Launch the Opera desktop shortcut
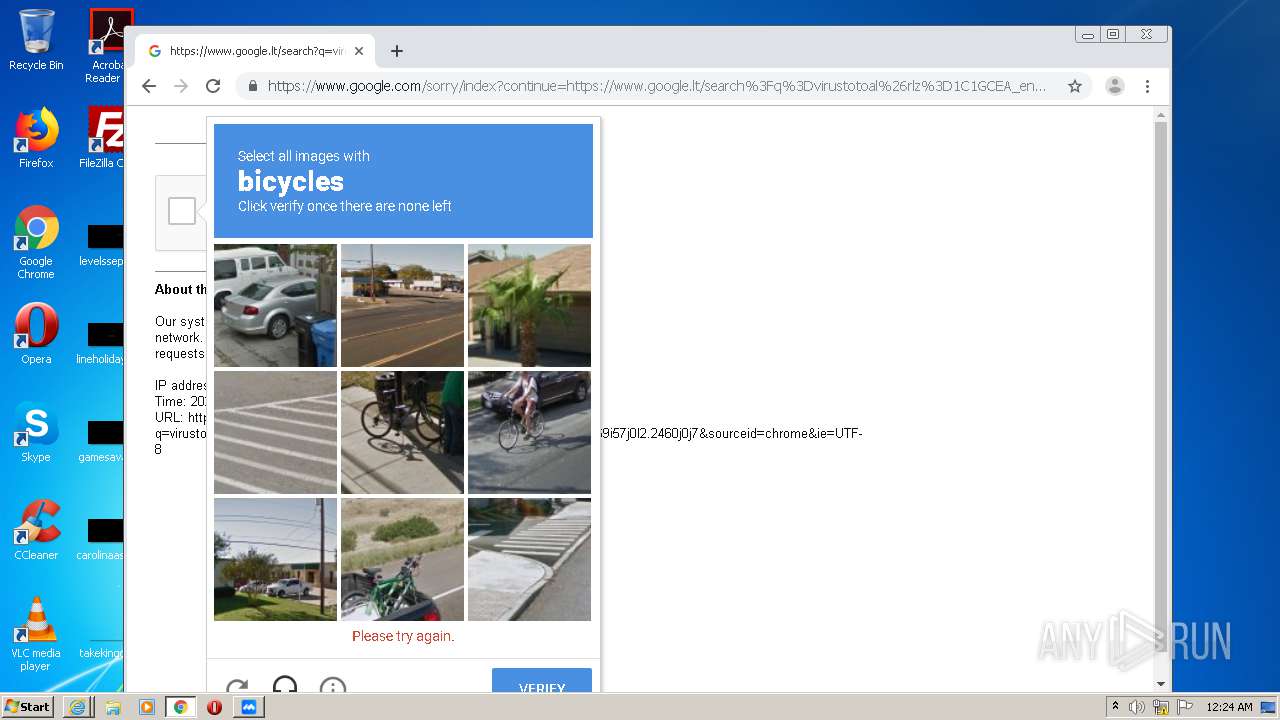The width and height of the screenshot is (1280, 720). tap(36, 333)
